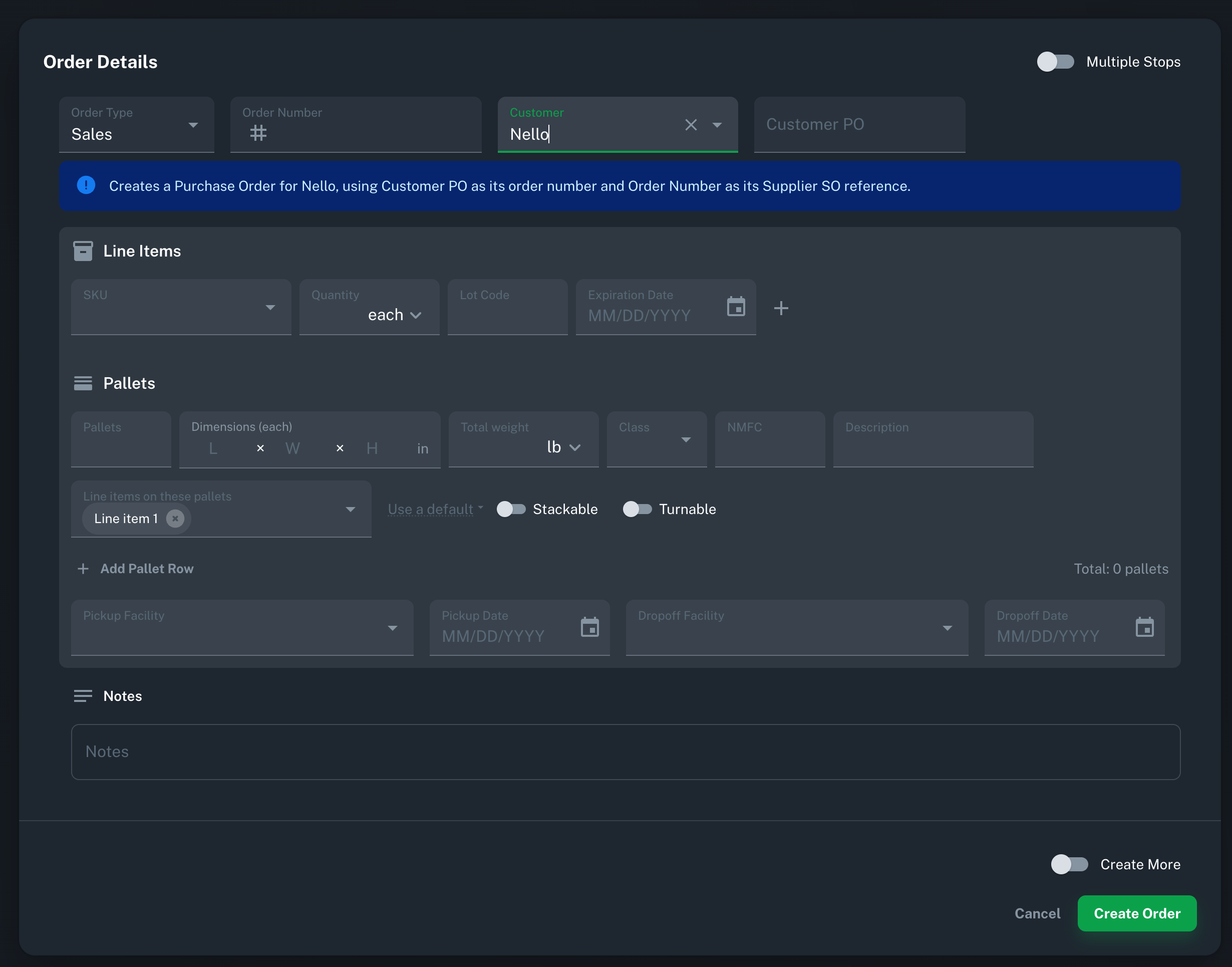Add another line item with the plus icon
Image resolution: width=1232 pixels, height=967 pixels.
pyautogui.click(x=781, y=308)
